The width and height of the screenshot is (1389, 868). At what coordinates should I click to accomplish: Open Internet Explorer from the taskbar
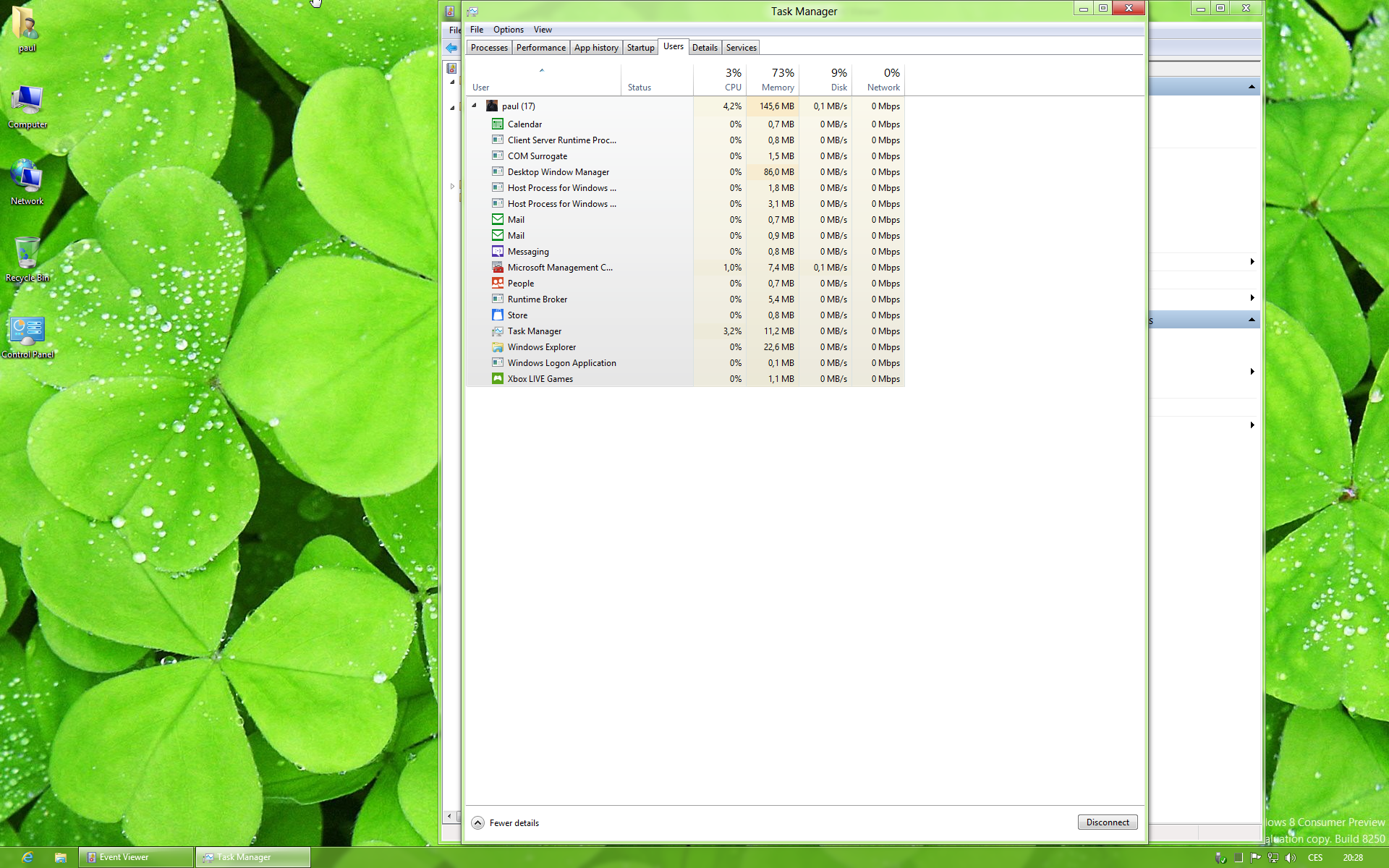pos(27,857)
